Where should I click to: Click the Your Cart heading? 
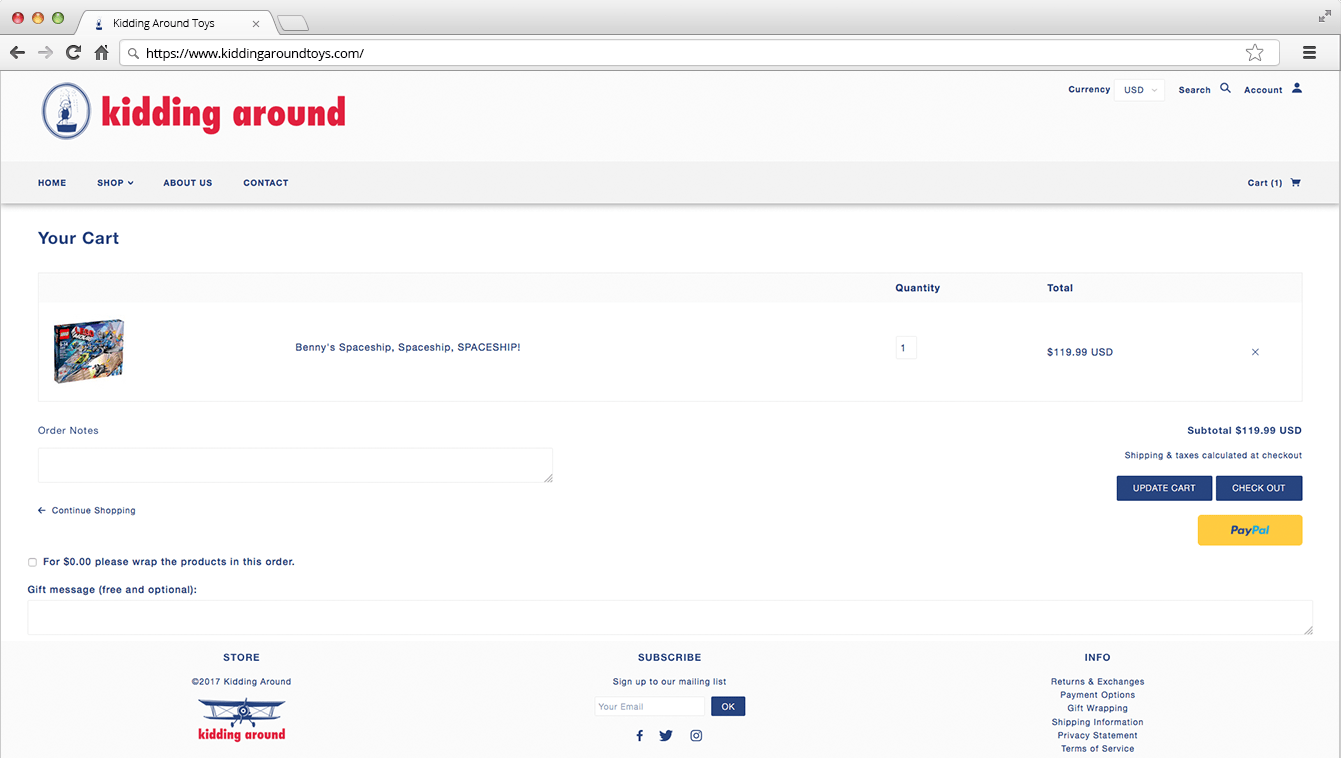(78, 238)
